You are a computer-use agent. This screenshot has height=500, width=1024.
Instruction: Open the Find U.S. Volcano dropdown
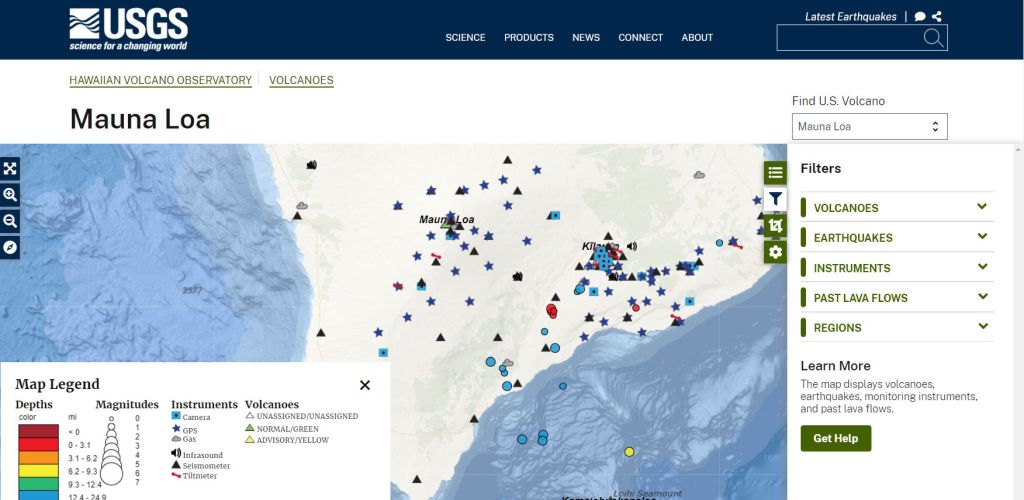pos(869,127)
